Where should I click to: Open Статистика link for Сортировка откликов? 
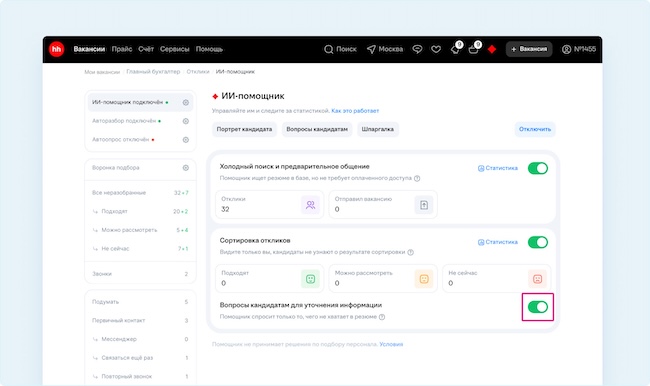(498, 242)
